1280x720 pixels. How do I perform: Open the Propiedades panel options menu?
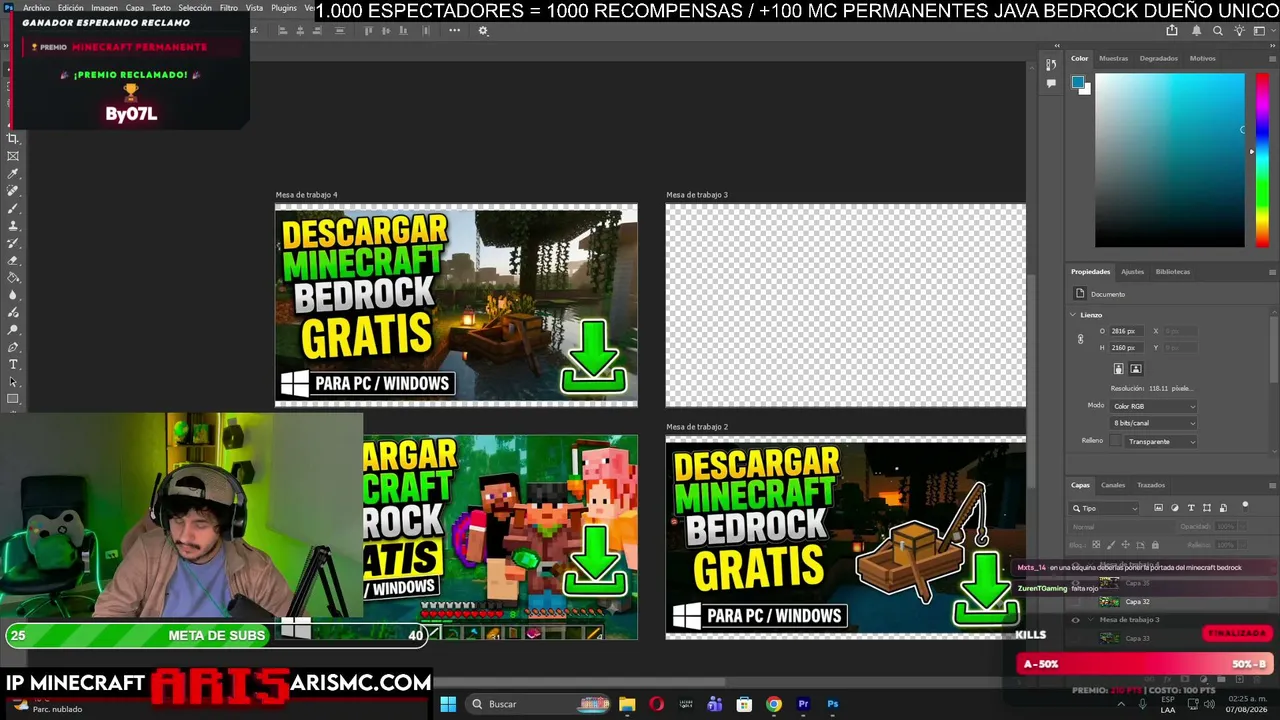pyautogui.click(x=1272, y=272)
